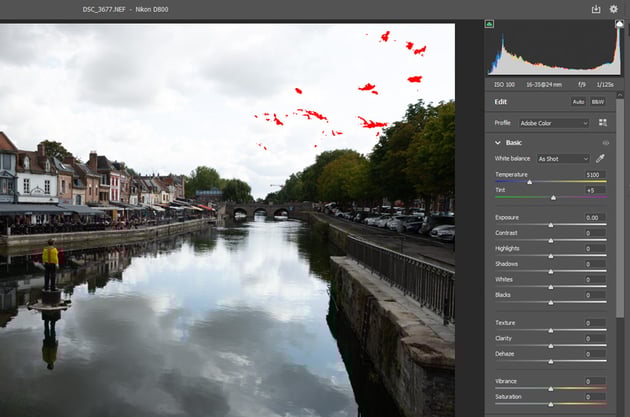Click the Tint slider handle
The height and width of the screenshot is (417, 630).
coord(553,197)
